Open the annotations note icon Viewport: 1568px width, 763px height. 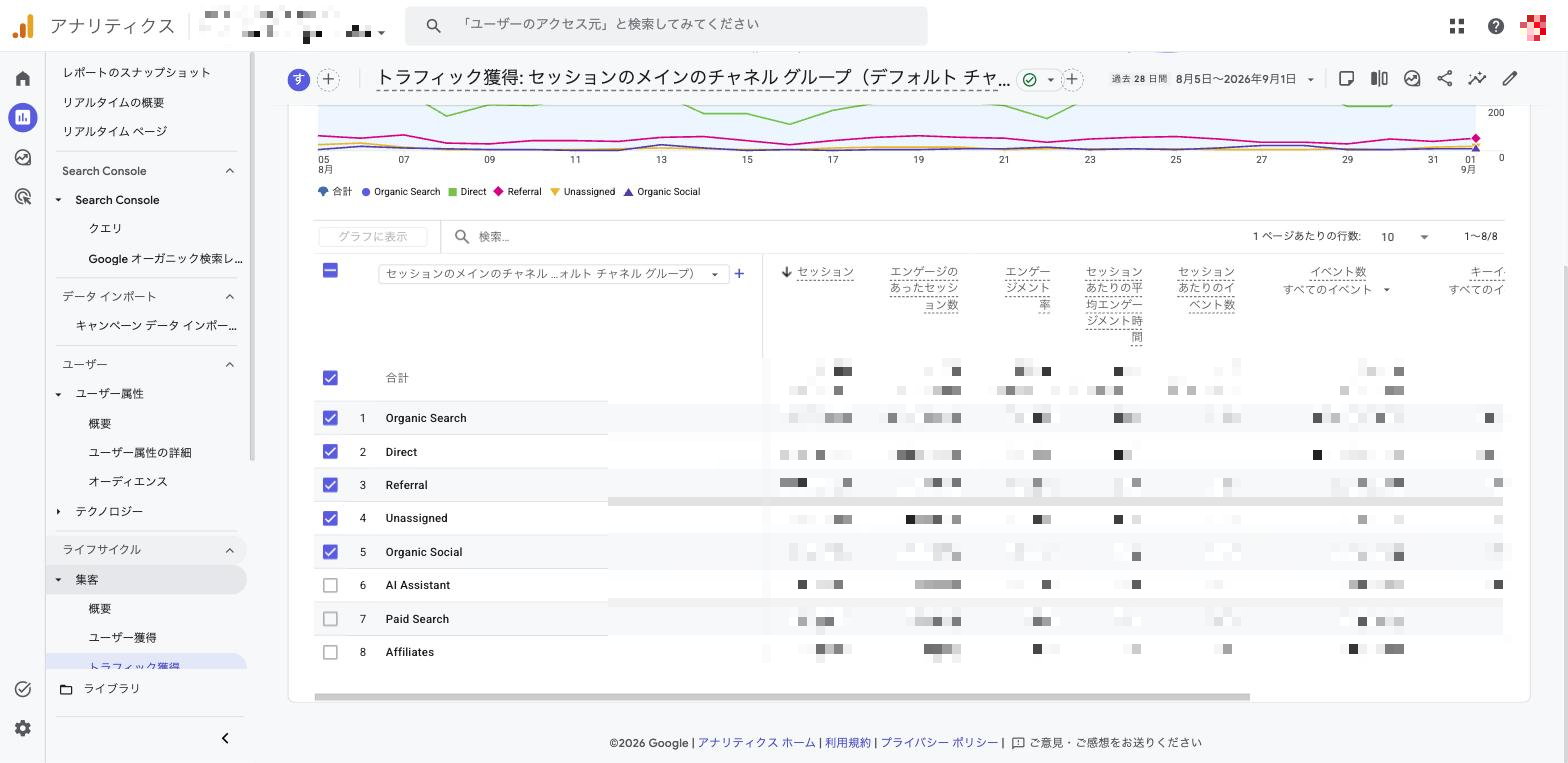coord(1347,78)
